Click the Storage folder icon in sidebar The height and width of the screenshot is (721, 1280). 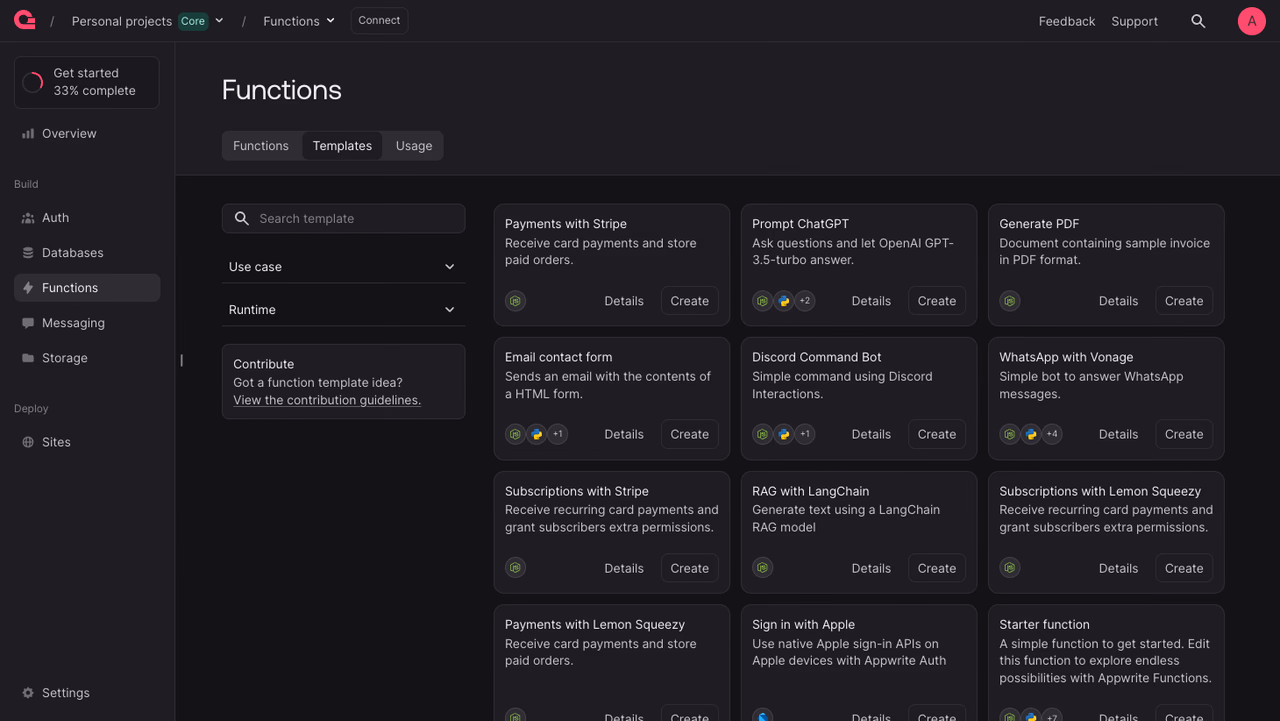pos(28,358)
